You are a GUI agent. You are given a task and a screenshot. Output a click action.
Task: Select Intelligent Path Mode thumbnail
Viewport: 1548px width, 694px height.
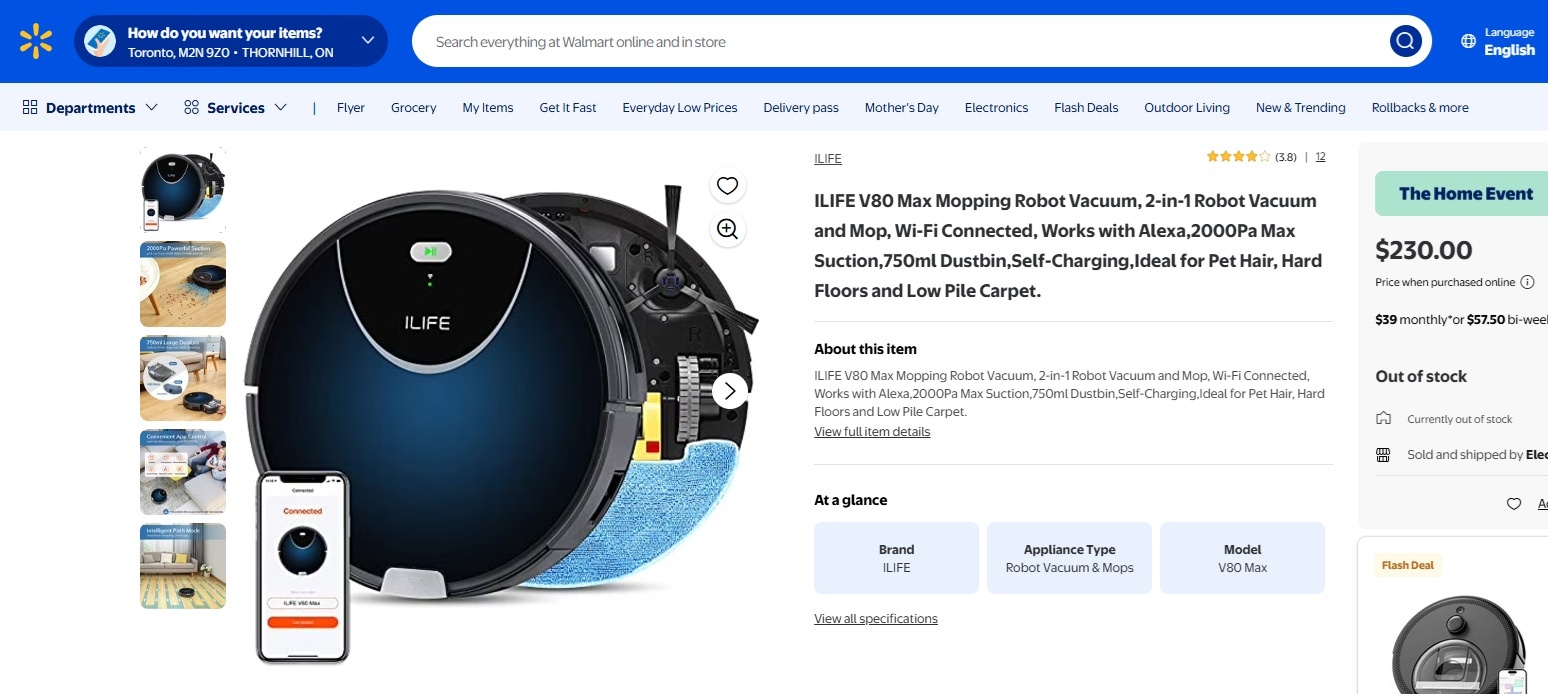click(183, 566)
